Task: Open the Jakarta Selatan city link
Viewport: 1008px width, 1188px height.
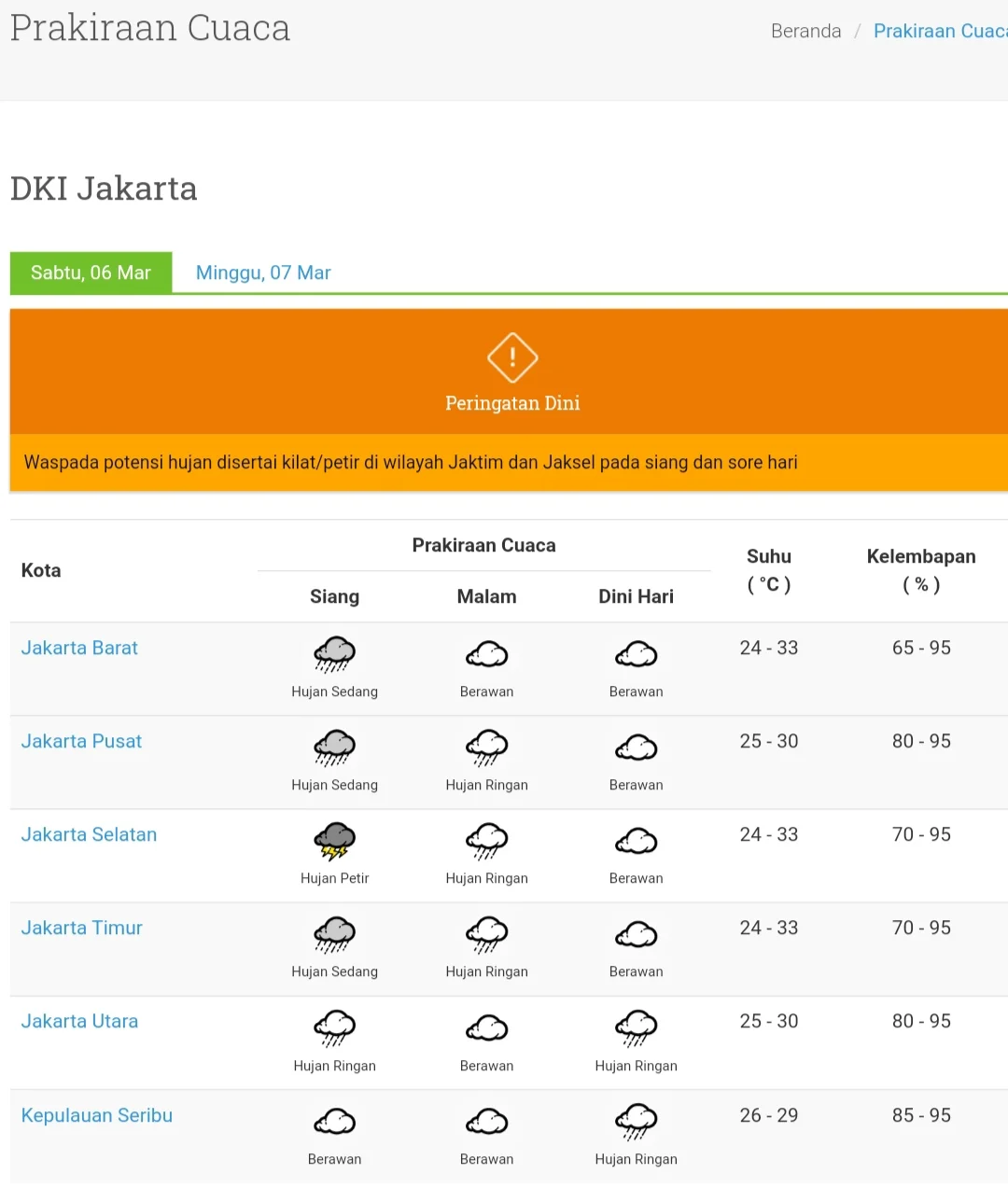Action: pyautogui.click(x=89, y=834)
